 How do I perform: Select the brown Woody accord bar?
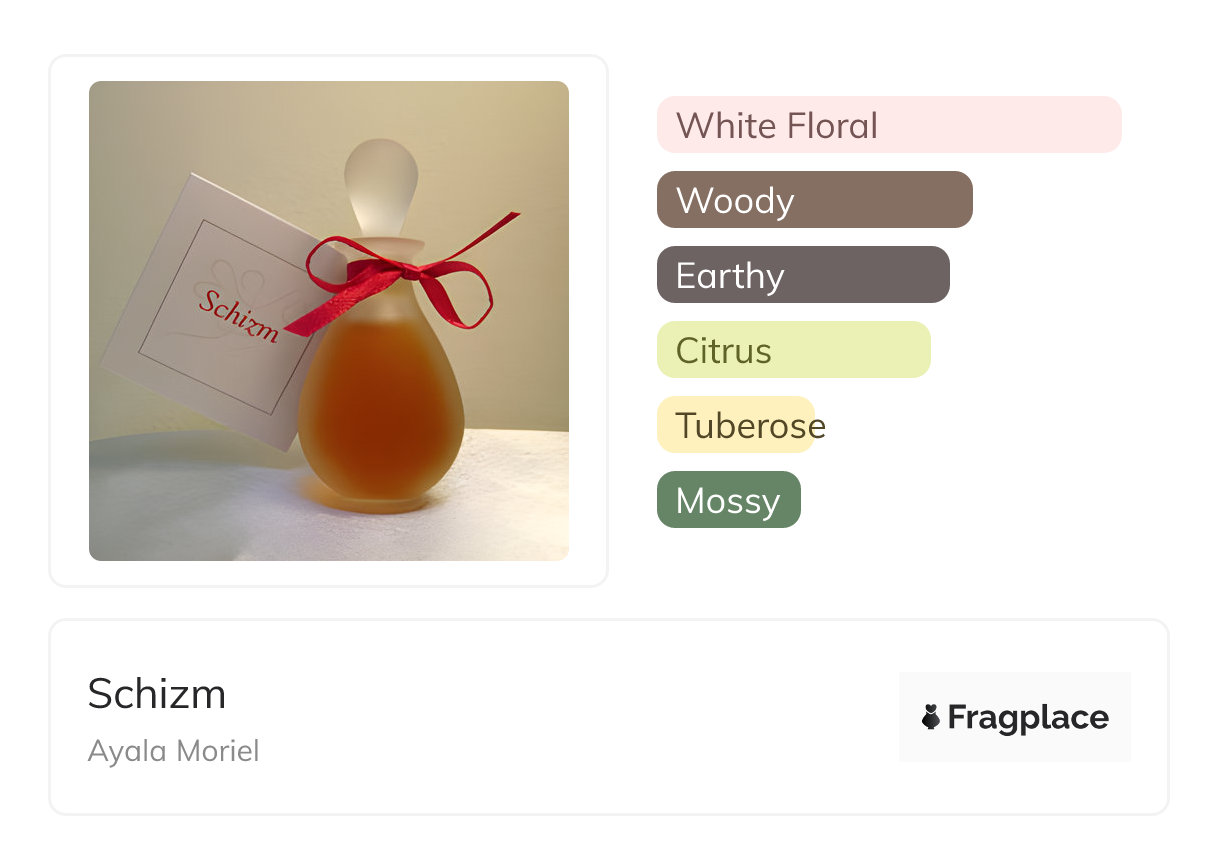pos(815,200)
